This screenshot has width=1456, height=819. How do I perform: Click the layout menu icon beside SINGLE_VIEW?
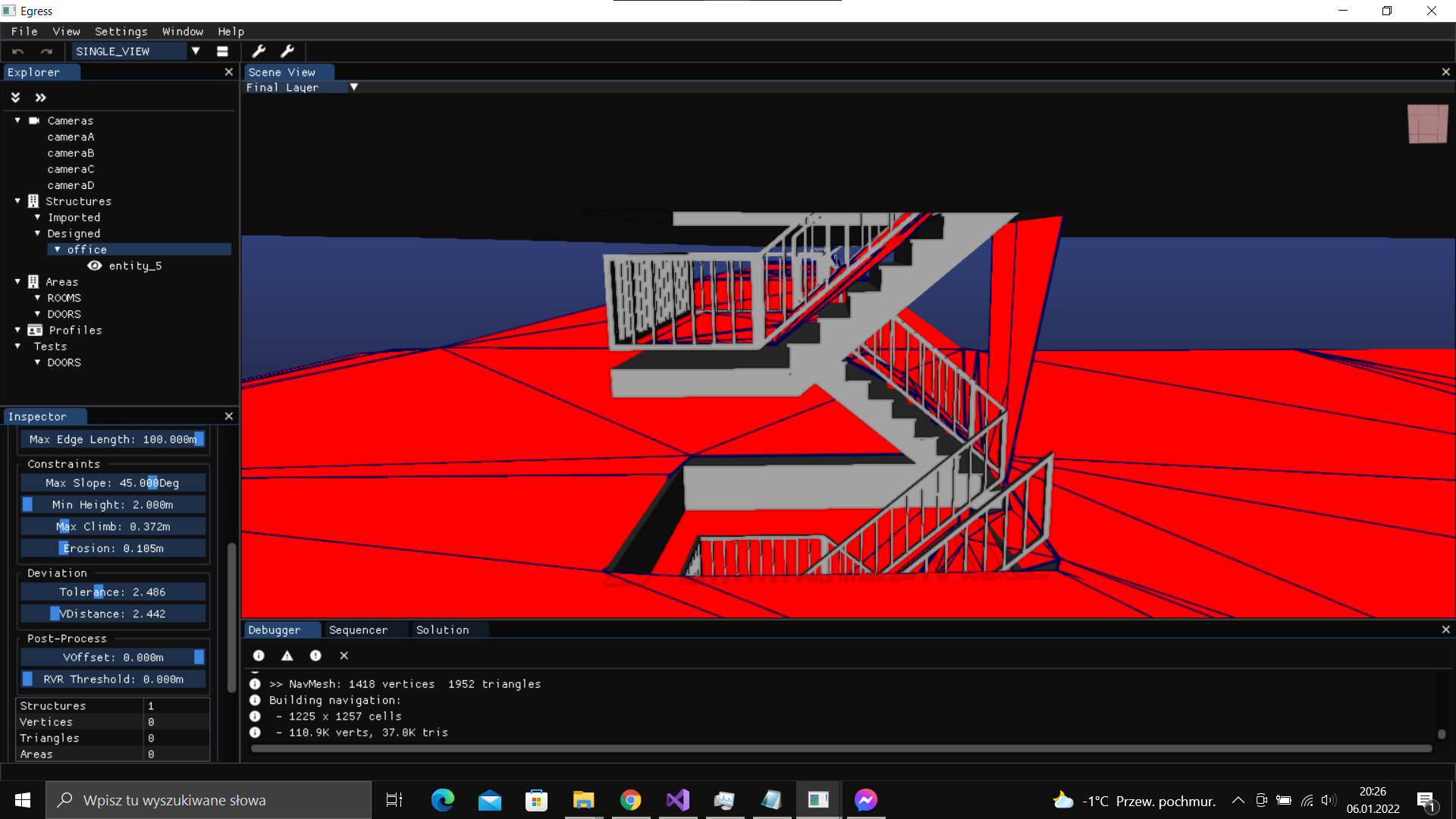[x=222, y=51]
